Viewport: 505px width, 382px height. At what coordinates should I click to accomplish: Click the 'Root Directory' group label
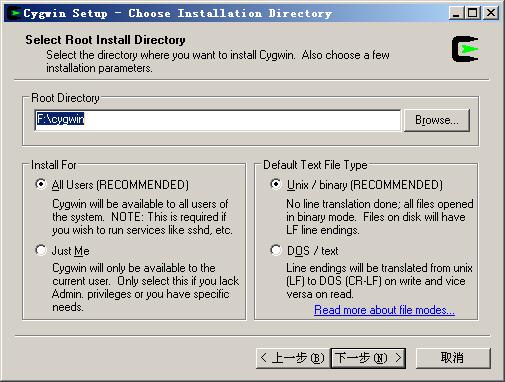65,98
